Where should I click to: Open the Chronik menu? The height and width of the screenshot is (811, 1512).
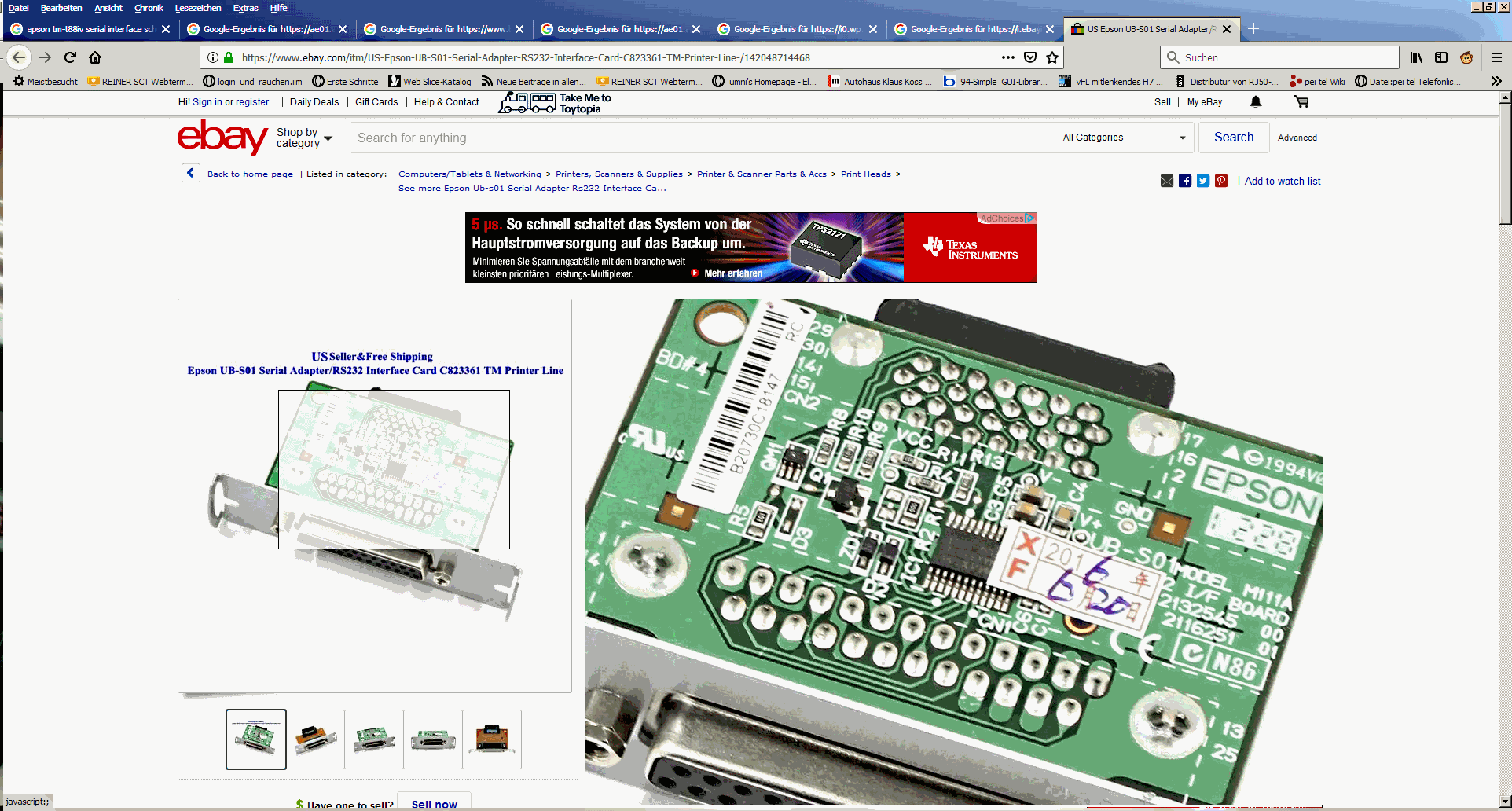pos(149,8)
